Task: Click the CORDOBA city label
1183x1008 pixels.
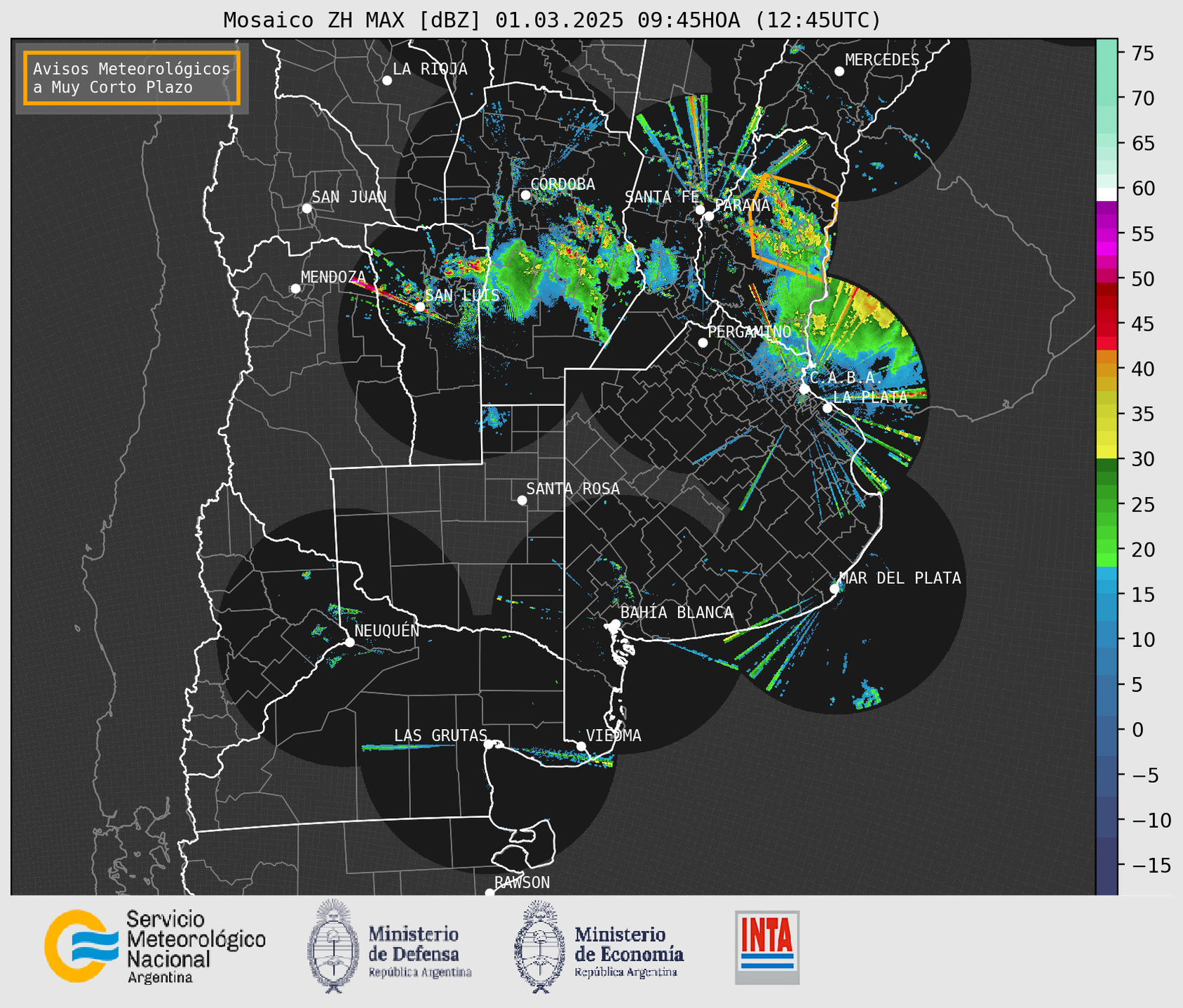Action: pyautogui.click(x=562, y=184)
